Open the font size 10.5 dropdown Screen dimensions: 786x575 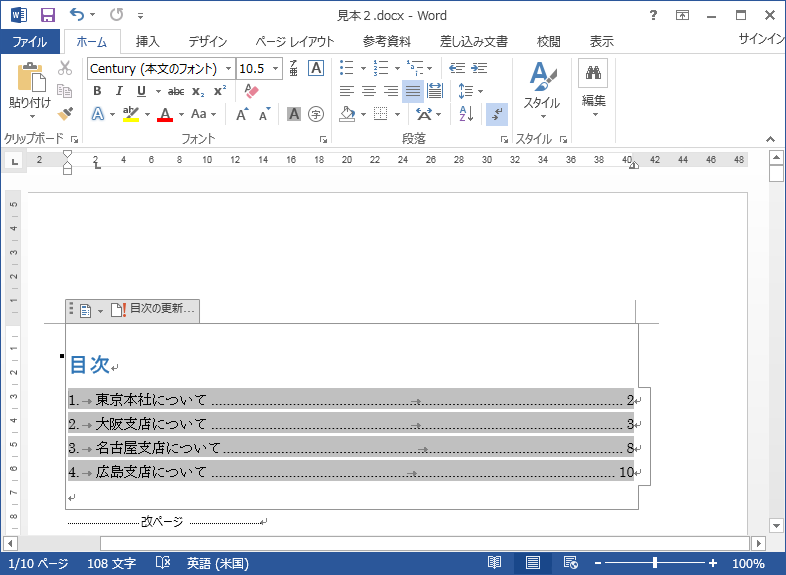tap(276, 68)
